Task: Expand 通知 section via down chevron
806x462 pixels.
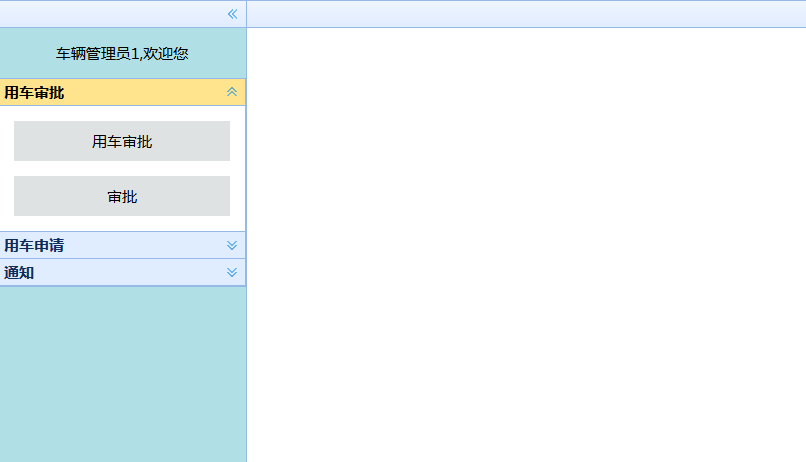Action: click(232, 272)
